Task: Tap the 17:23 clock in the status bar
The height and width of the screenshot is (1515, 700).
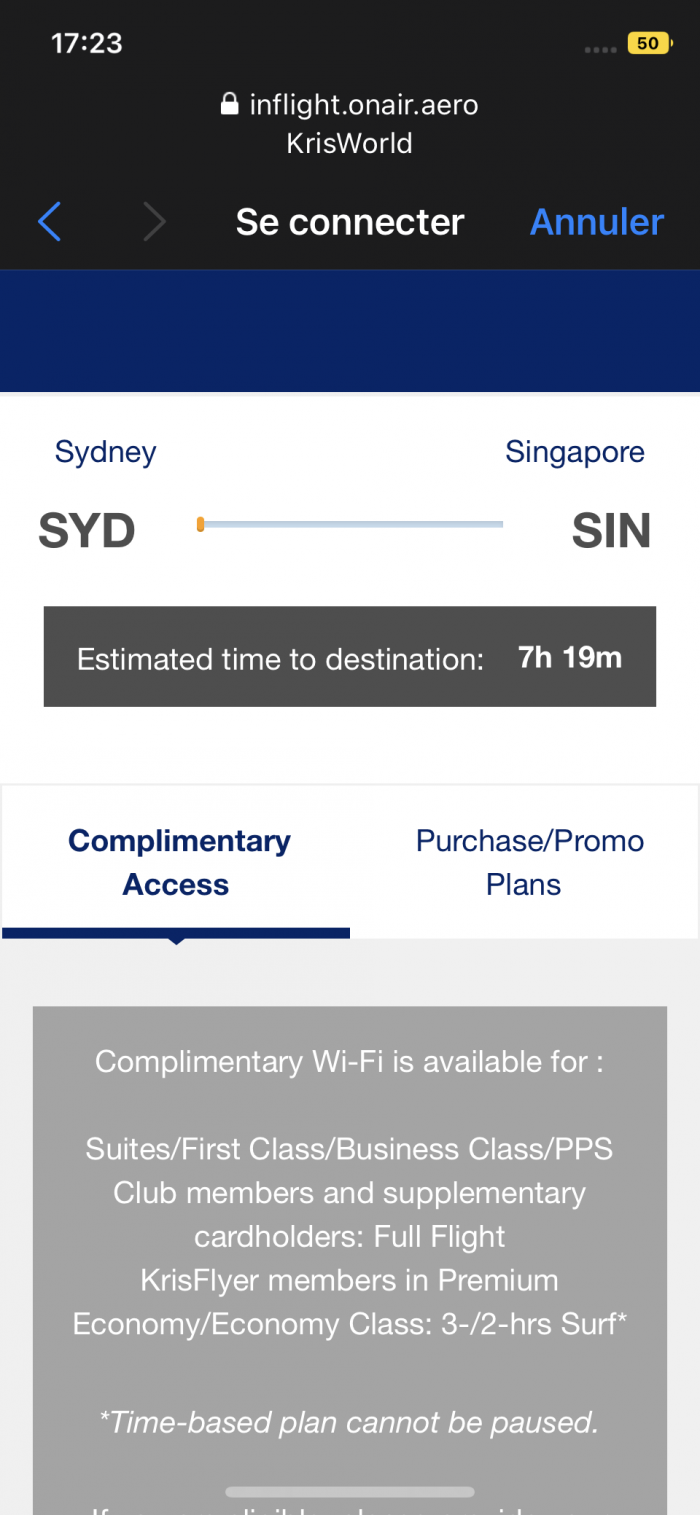Action: coord(87,43)
